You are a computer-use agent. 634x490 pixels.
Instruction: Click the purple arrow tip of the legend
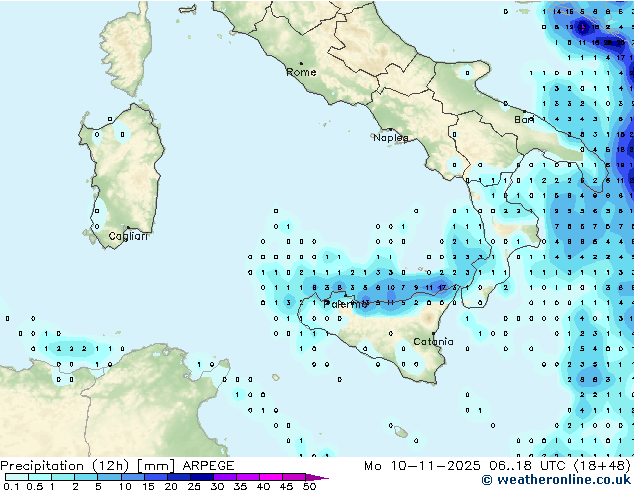(317, 477)
